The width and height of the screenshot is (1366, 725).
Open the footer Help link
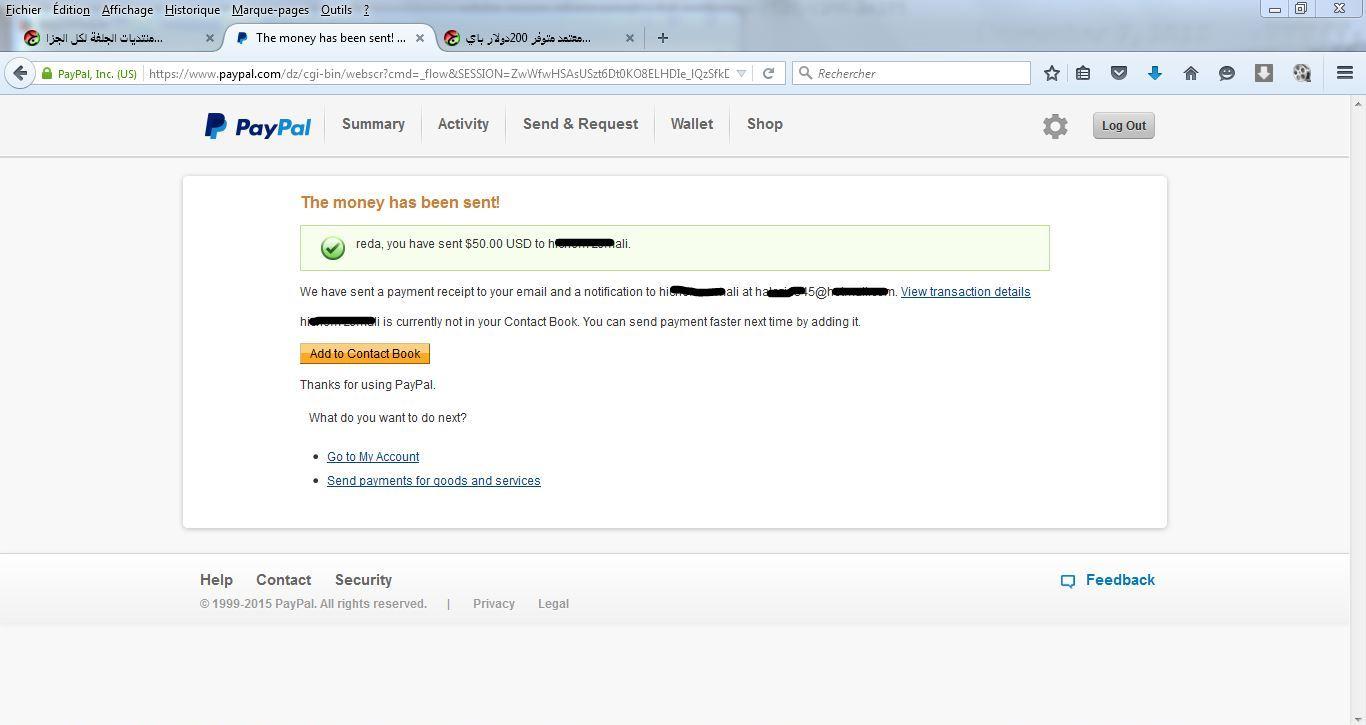[x=216, y=580]
